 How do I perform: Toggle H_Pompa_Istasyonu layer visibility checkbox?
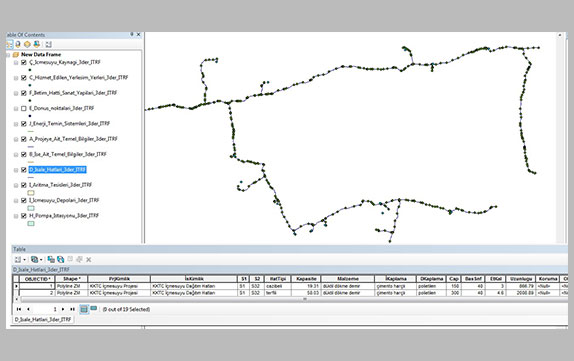pos(24,216)
